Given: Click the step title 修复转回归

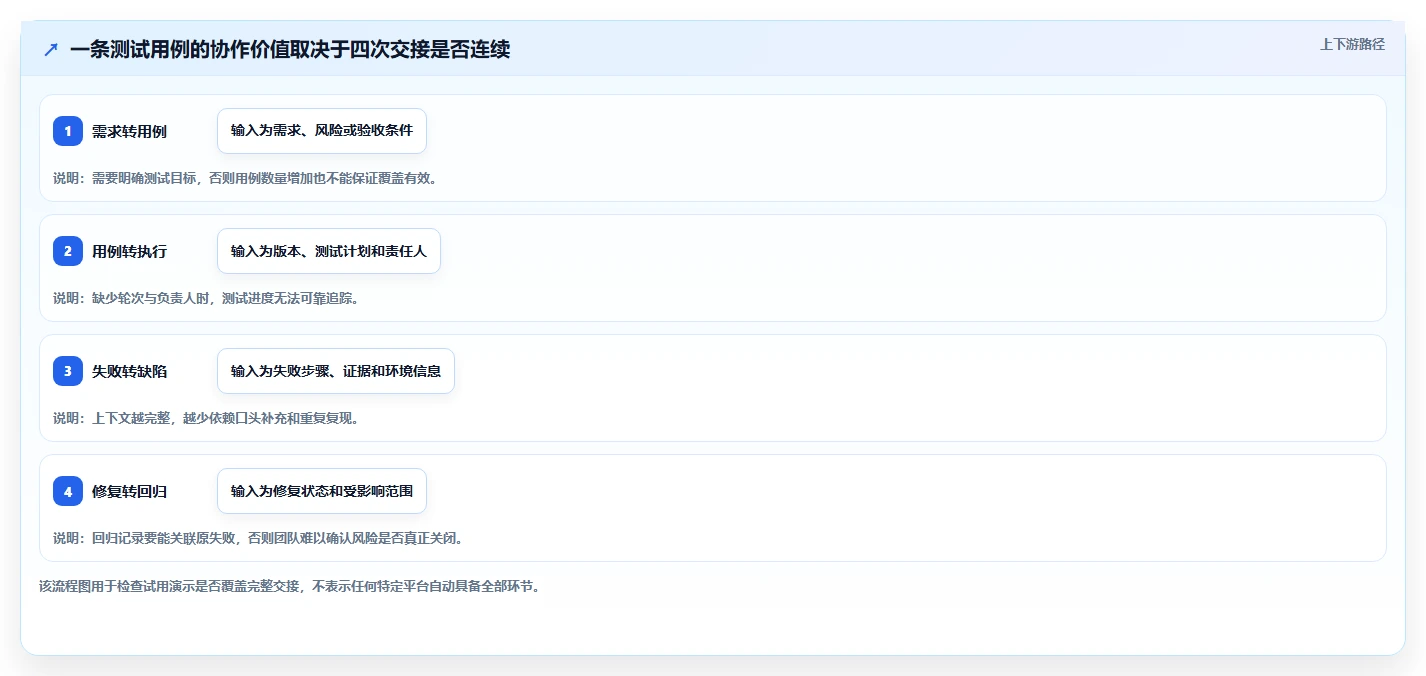Looking at the screenshot, I should (x=129, y=491).
